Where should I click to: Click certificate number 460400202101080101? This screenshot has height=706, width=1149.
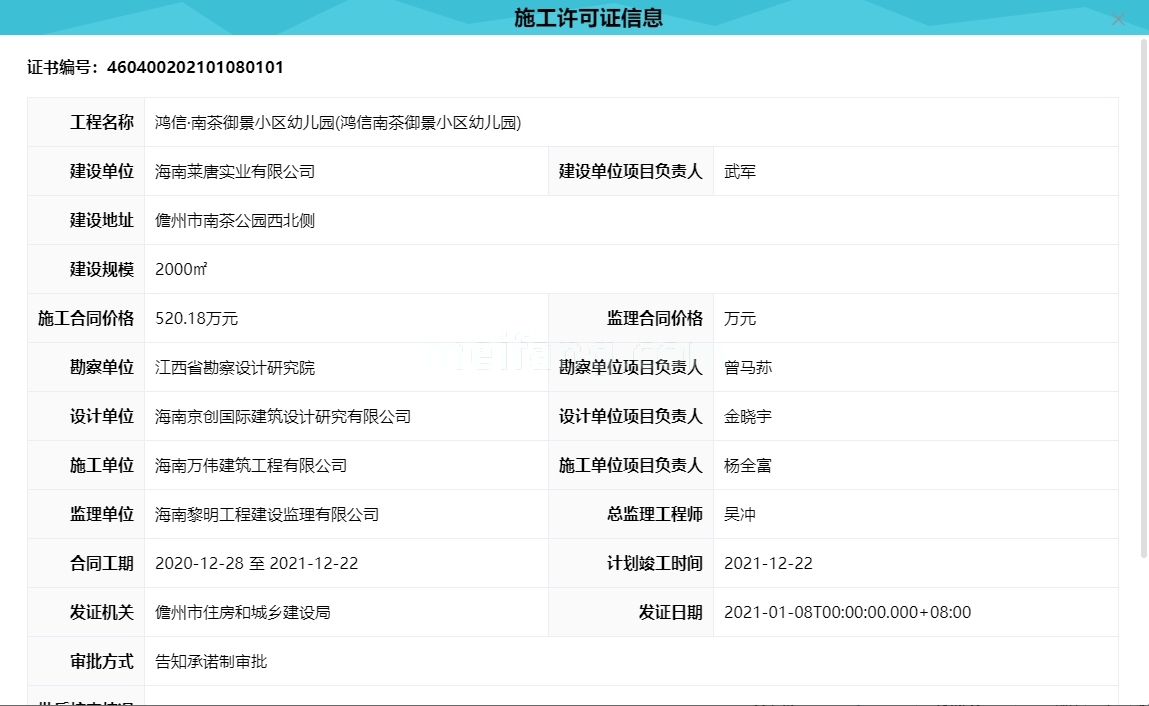pyautogui.click(x=195, y=67)
